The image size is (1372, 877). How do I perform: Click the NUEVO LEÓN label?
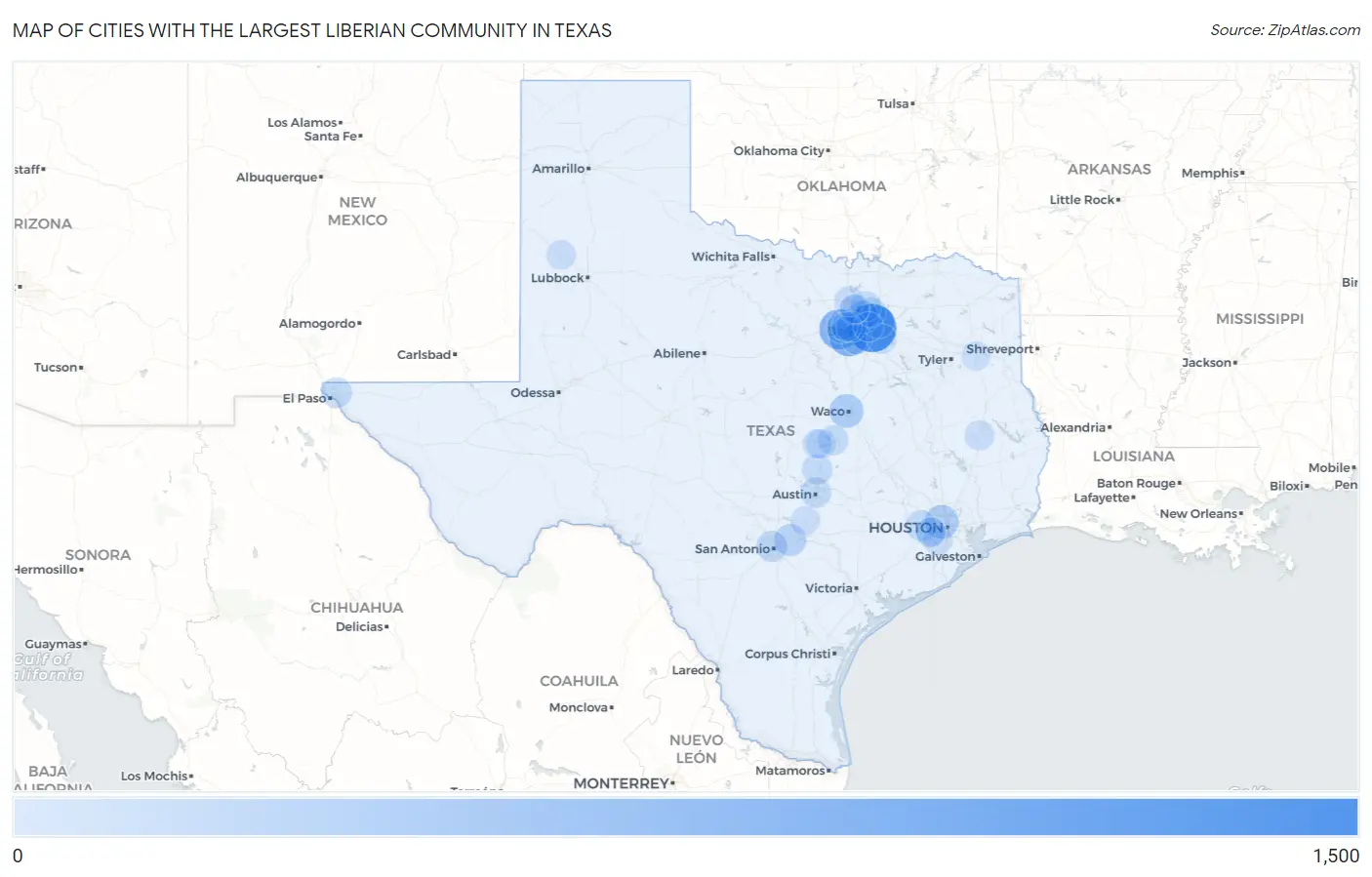point(697,749)
